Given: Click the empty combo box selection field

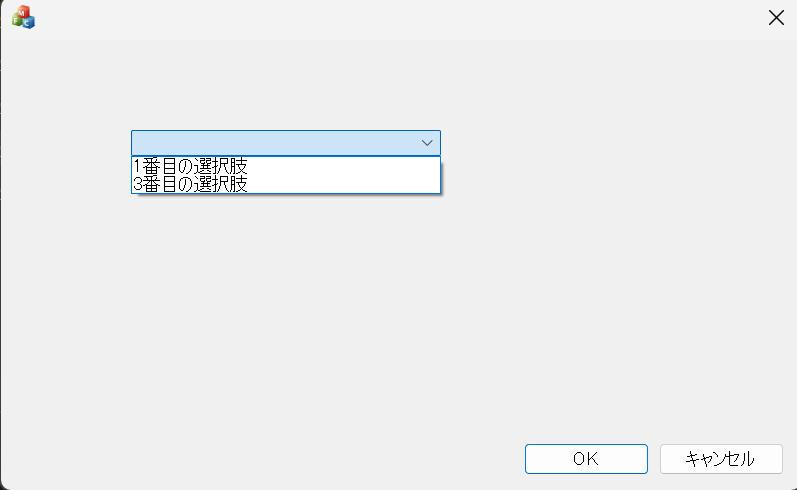Looking at the screenshot, I should (x=274, y=143).
